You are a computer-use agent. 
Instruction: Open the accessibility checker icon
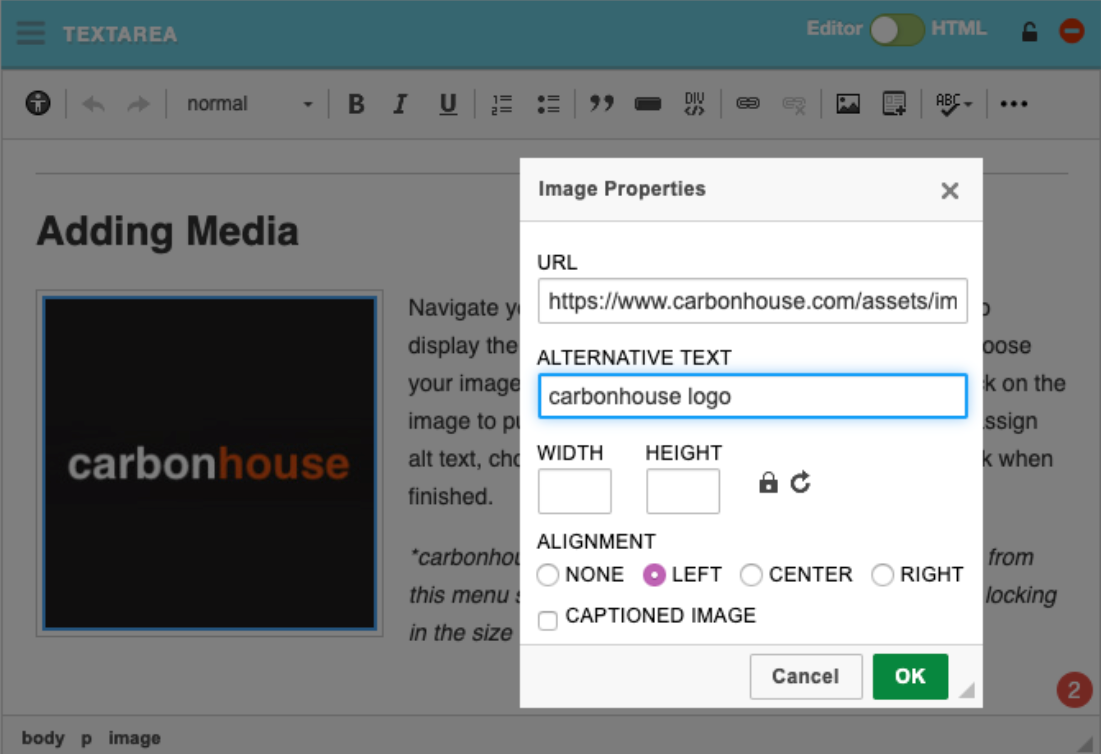(38, 103)
